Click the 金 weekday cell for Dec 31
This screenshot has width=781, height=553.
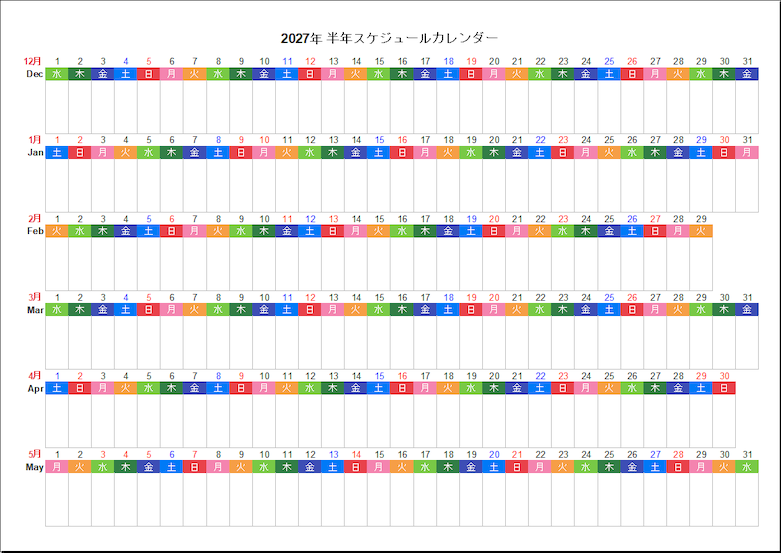pyautogui.click(x=747, y=74)
